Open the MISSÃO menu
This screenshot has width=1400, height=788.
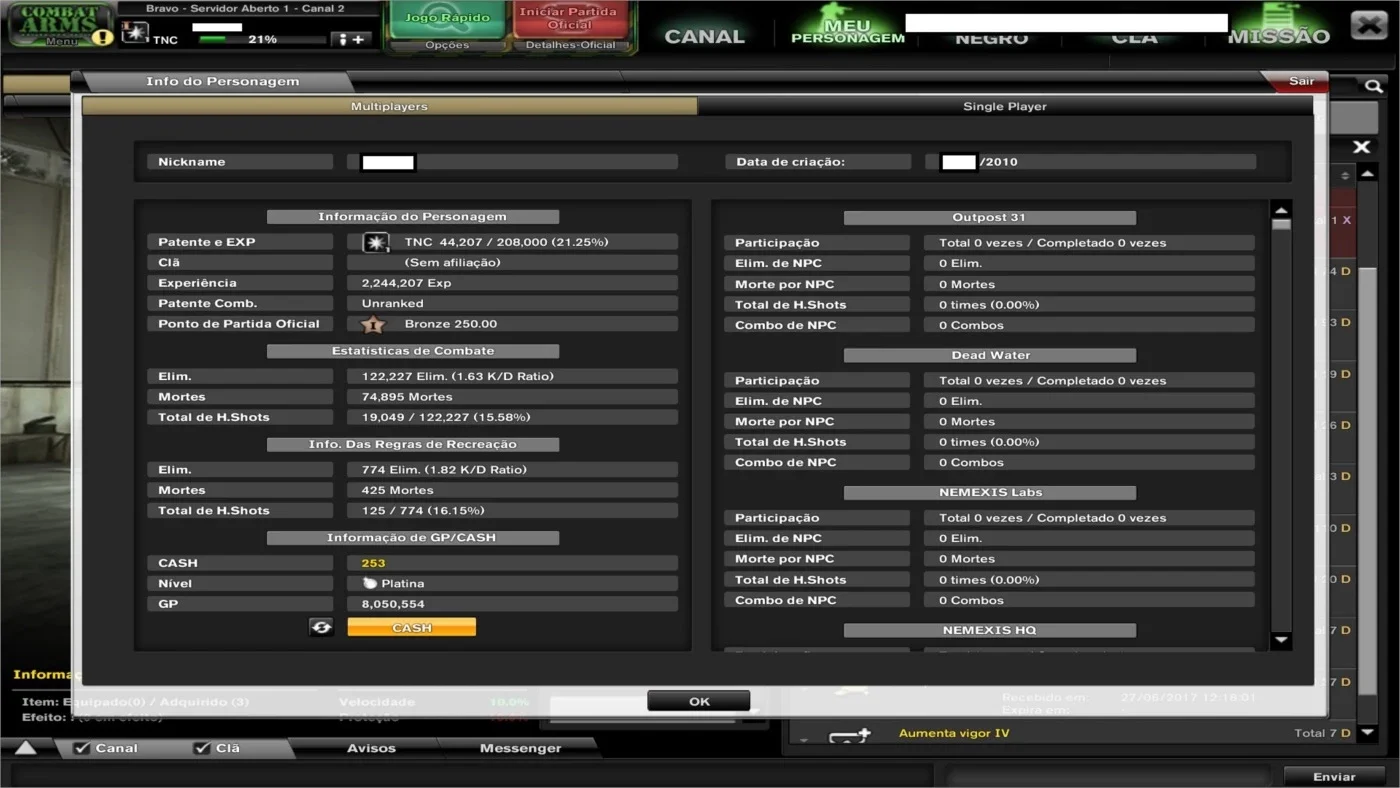tap(1279, 37)
